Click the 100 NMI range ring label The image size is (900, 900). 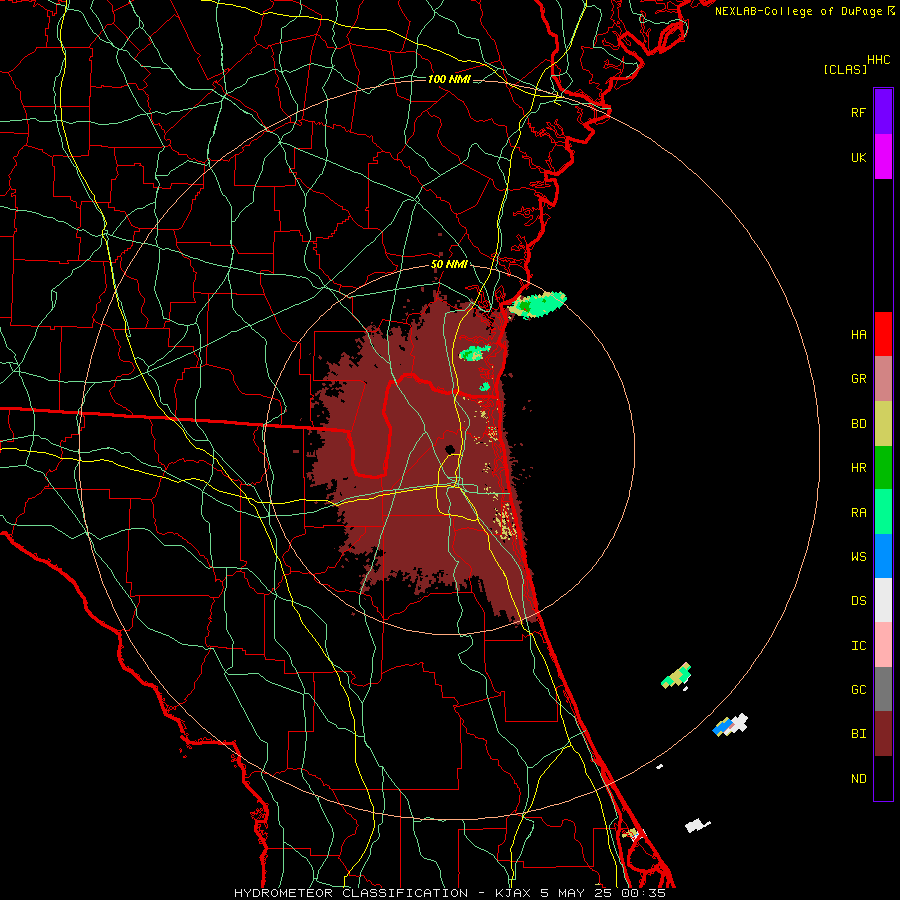tap(449, 79)
